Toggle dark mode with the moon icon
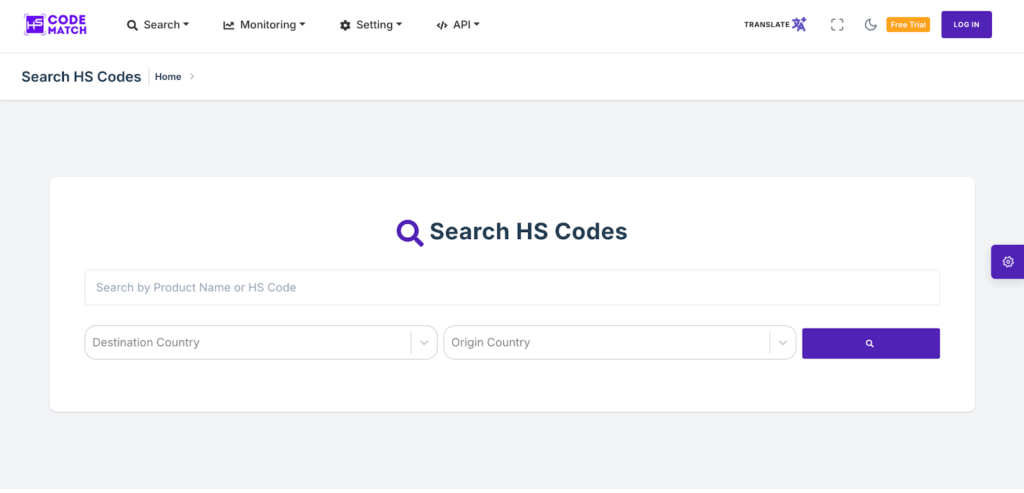The image size is (1024, 493). (x=870, y=25)
